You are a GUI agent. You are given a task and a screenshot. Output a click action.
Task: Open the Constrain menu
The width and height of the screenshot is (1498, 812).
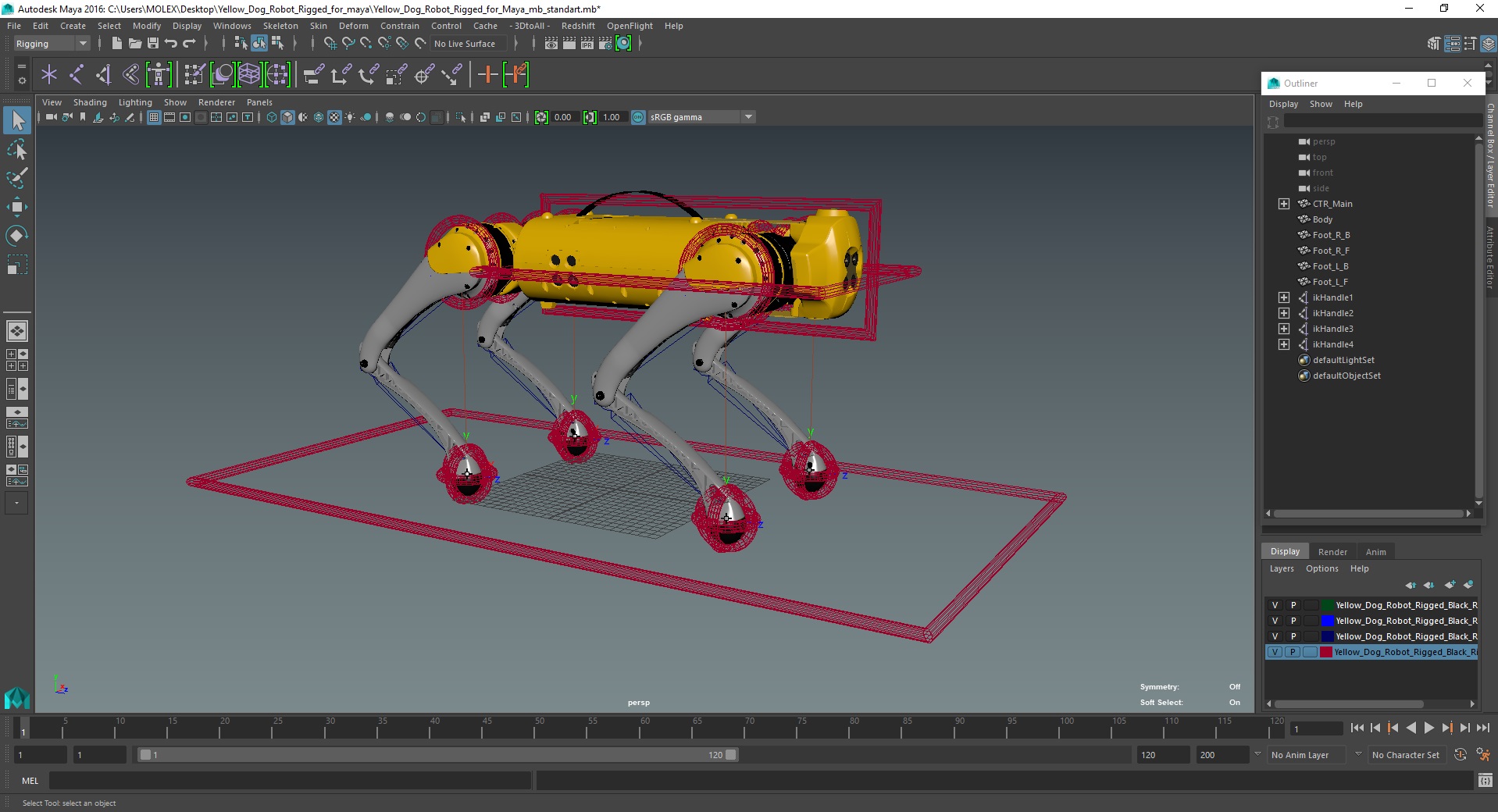[x=400, y=26]
